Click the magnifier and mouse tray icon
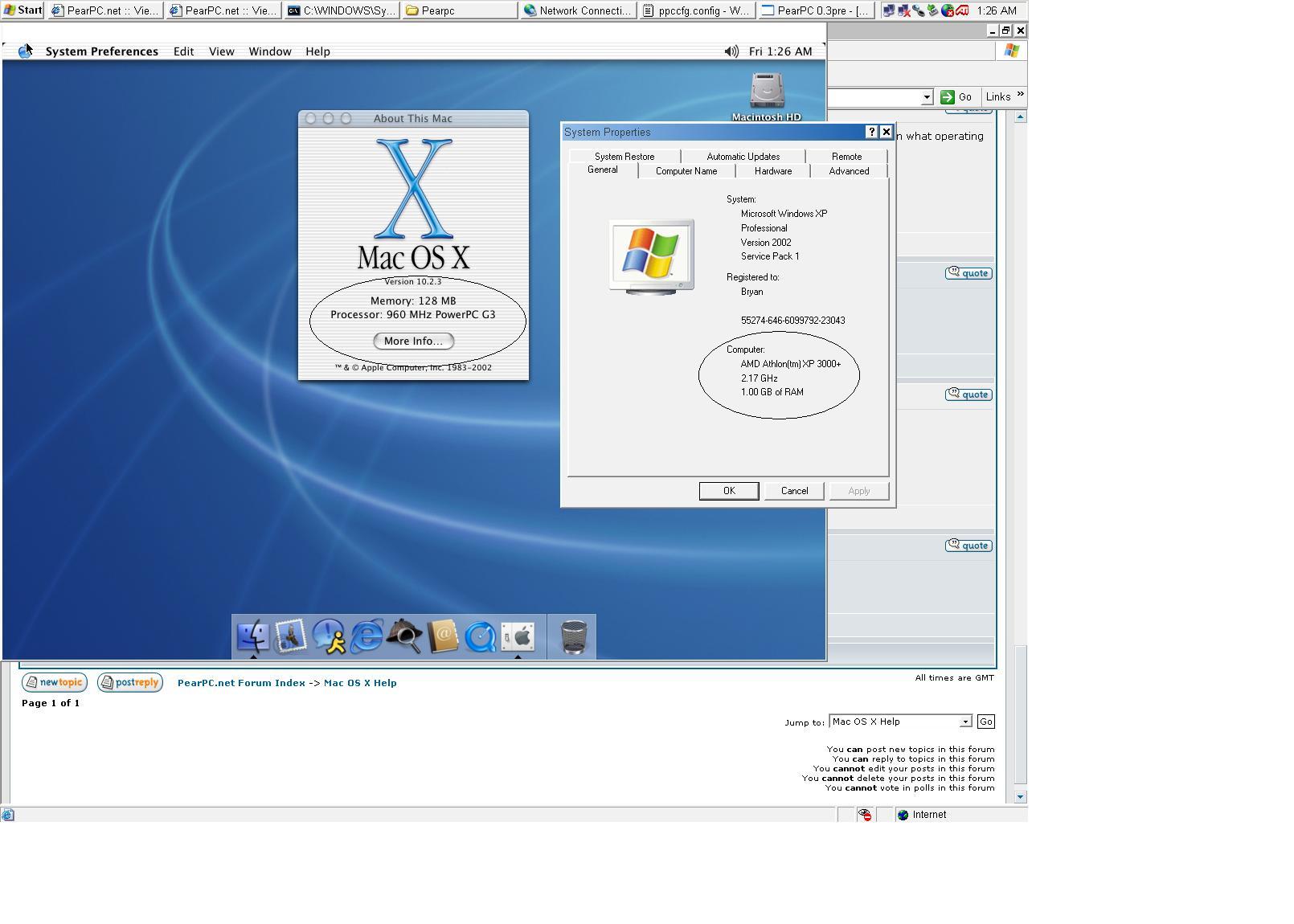The width and height of the screenshot is (1294, 924). 918,10
